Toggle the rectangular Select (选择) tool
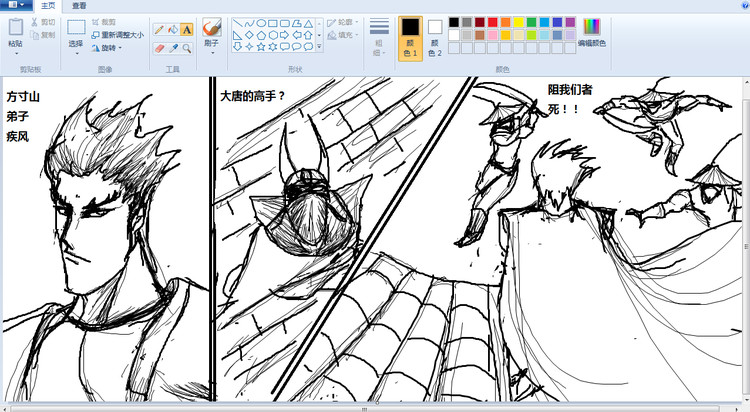 coord(76,34)
